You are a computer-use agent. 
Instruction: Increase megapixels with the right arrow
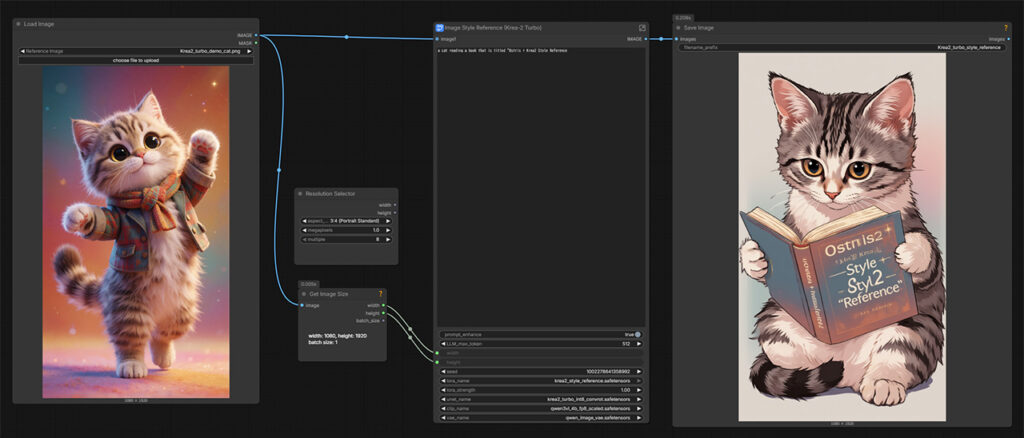point(388,230)
